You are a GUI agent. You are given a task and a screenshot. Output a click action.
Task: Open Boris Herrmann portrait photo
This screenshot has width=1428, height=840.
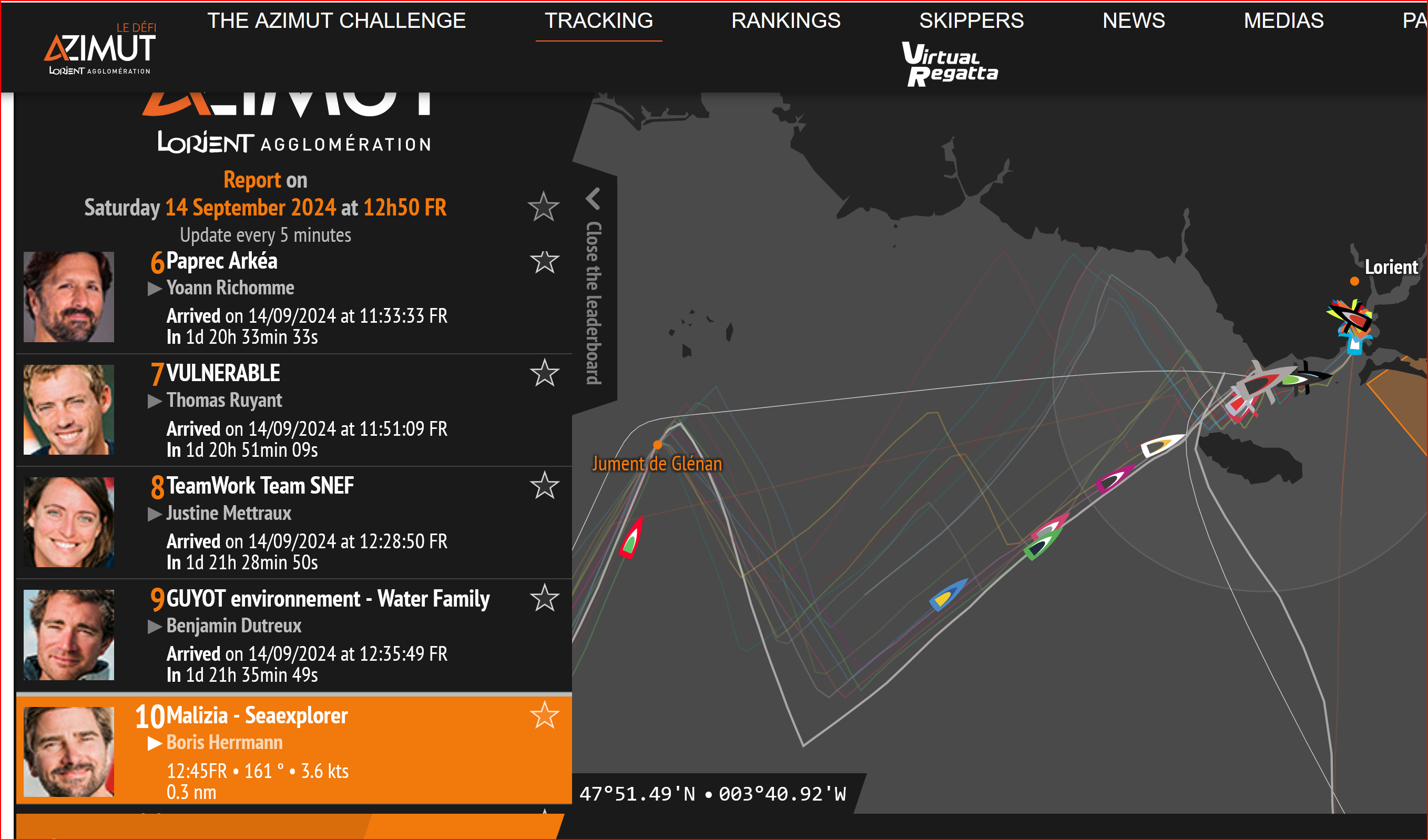click(68, 752)
